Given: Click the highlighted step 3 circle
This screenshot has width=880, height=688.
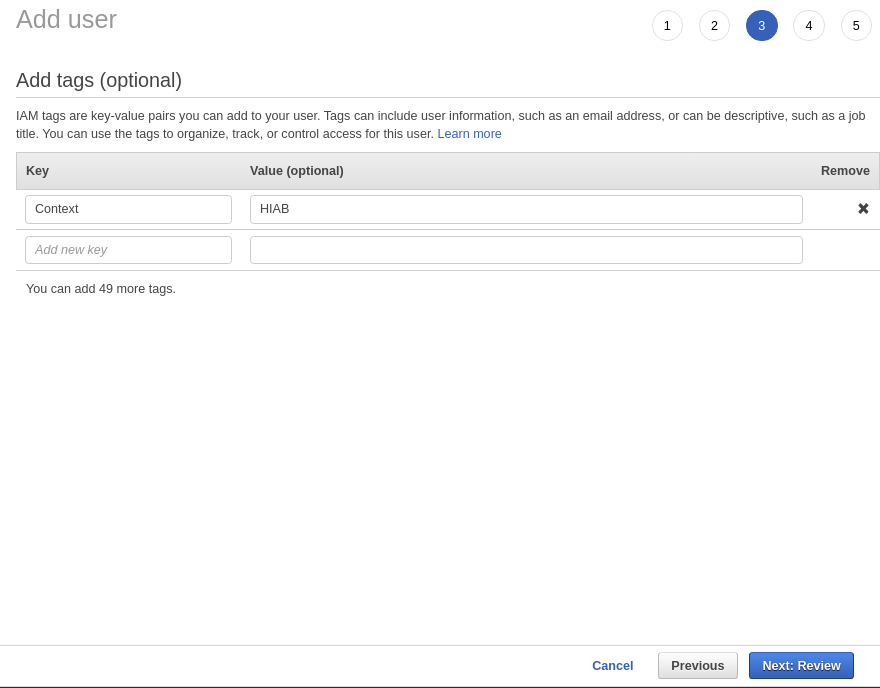Looking at the screenshot, I should 761,25.
